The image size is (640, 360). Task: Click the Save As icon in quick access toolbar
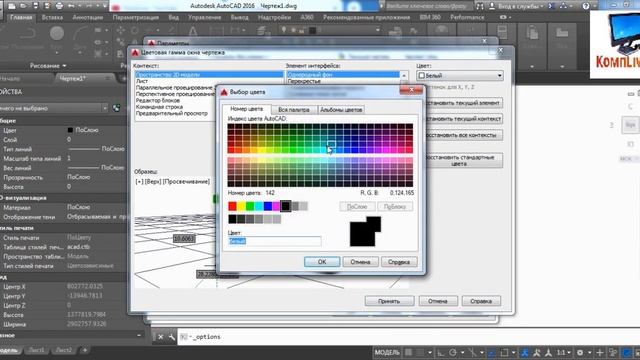click(x=47, y=6)
